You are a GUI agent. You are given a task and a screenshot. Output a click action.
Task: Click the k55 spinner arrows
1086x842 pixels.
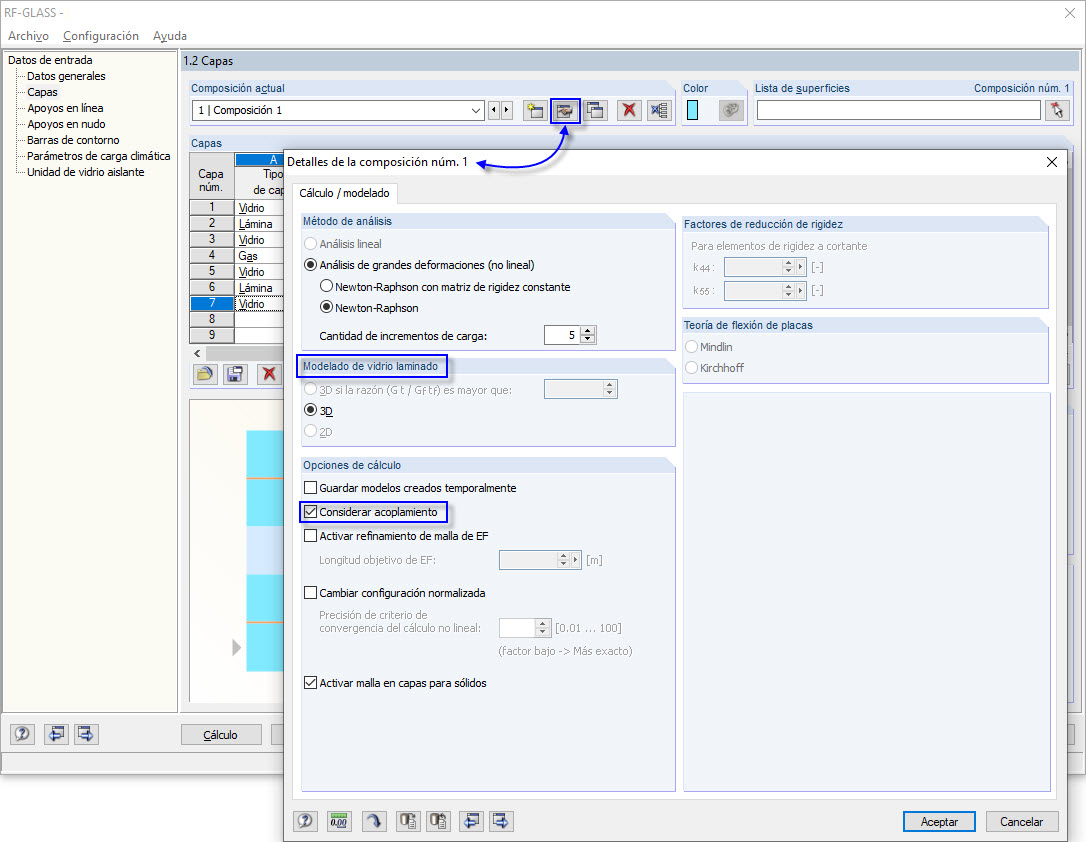787,291
